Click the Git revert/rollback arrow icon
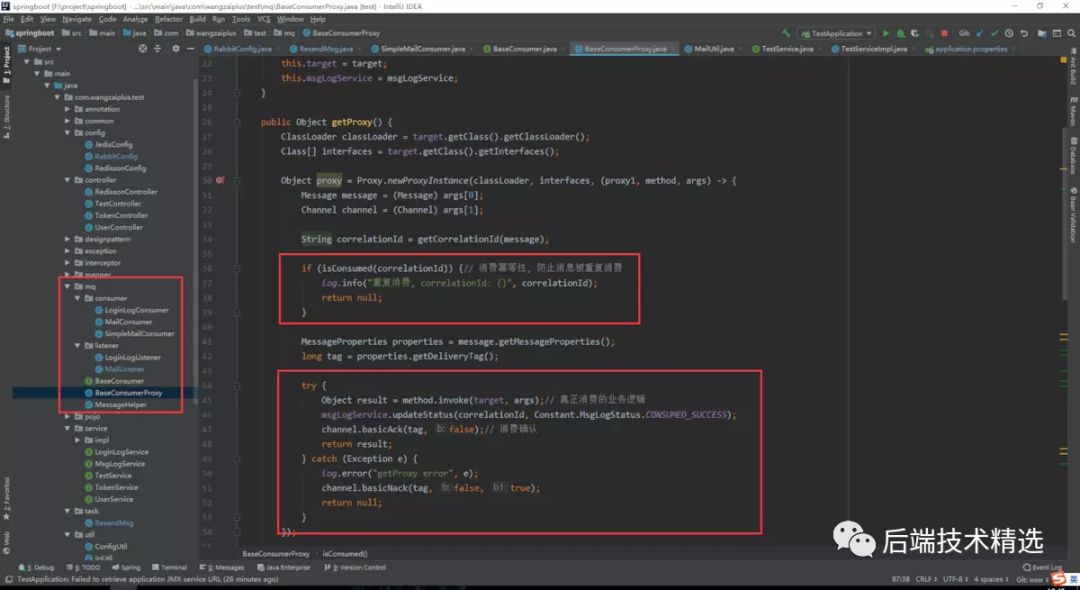The image size is (1080, 590). point(1023,33)
